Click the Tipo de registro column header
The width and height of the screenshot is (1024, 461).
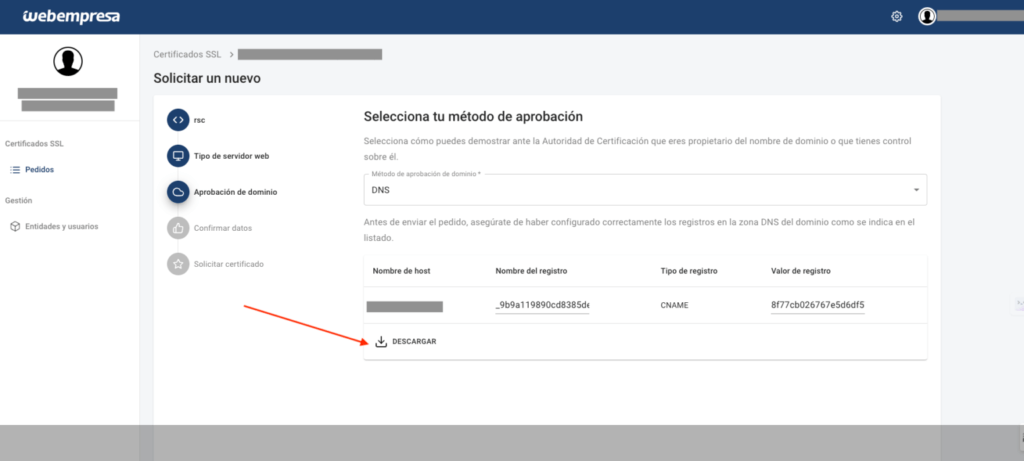coord(689,271)
